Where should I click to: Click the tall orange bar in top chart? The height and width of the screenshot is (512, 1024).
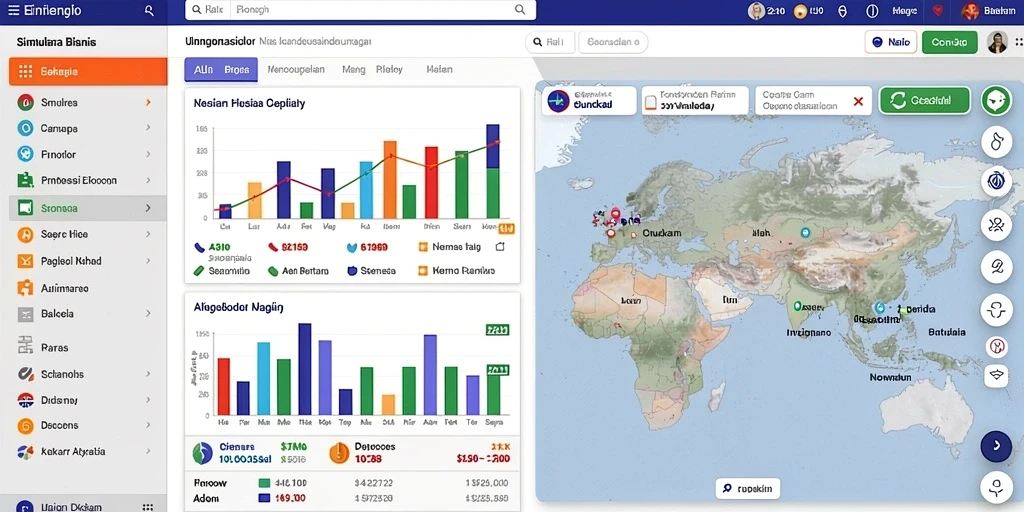[390, 180]
